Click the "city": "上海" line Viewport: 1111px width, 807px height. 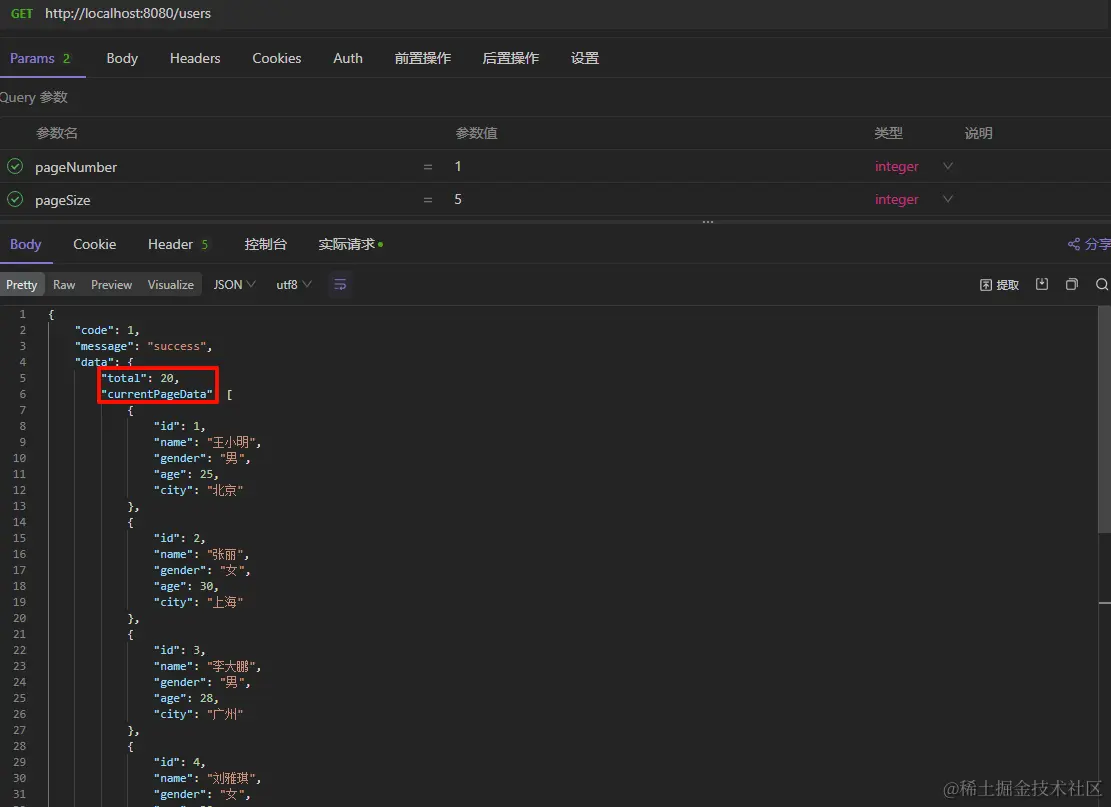(198, 602)
